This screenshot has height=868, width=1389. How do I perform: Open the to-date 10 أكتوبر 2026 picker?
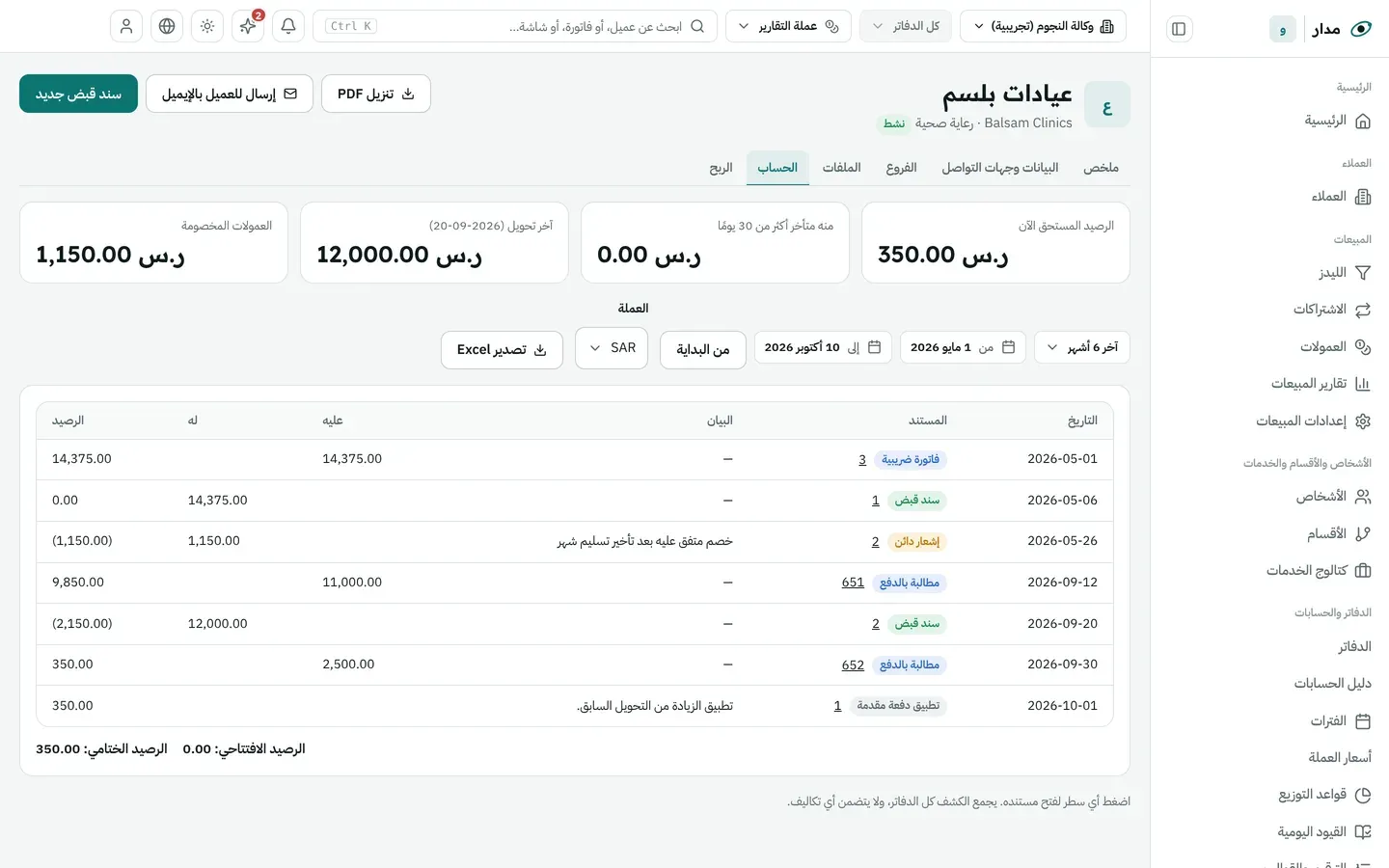[x=823, y=347]
